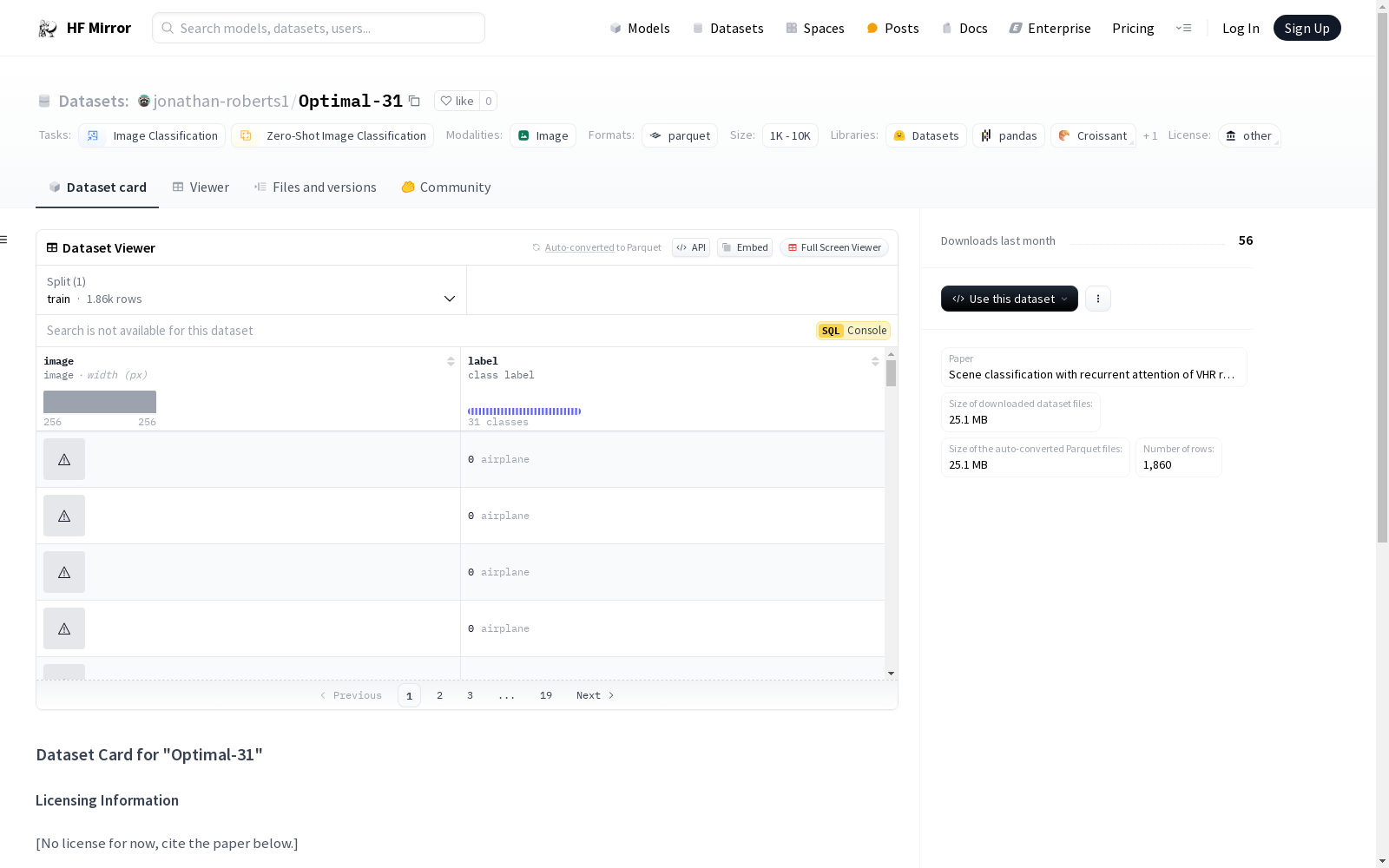Open the Datasets nav item
Screen dimensions: 1389x868
pos(727,28)
